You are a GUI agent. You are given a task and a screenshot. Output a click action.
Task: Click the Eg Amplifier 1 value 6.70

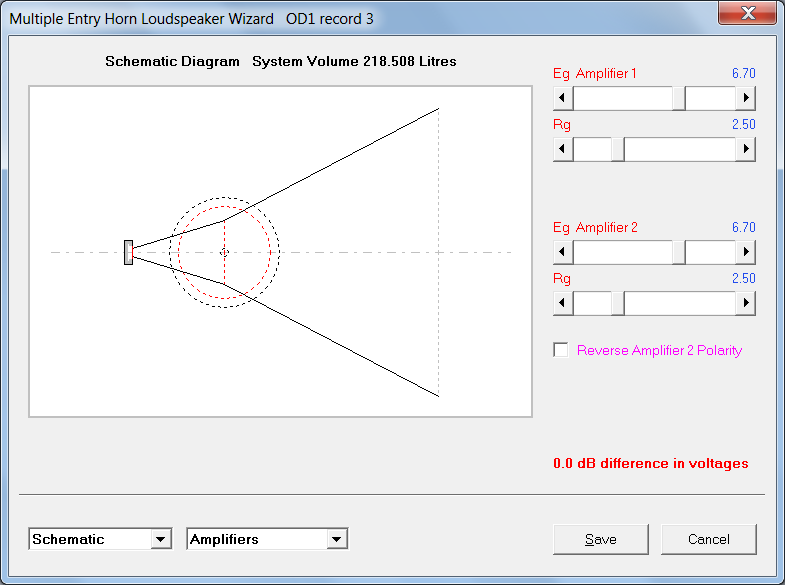(x=743, y=74)
